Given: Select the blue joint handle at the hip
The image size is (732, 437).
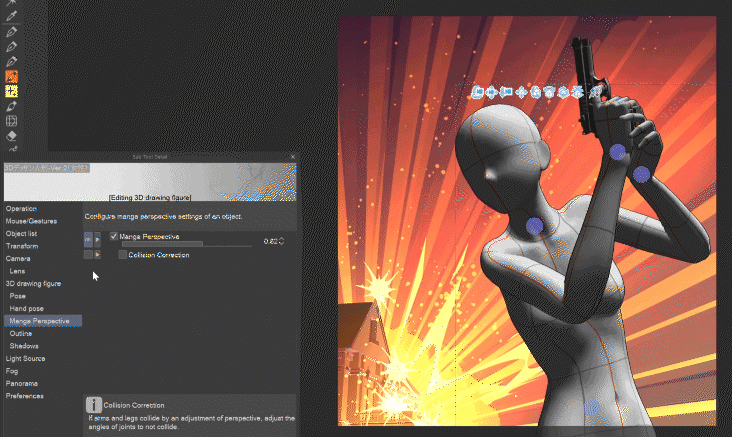Looking at the screenshot, I should coord(591,408).
